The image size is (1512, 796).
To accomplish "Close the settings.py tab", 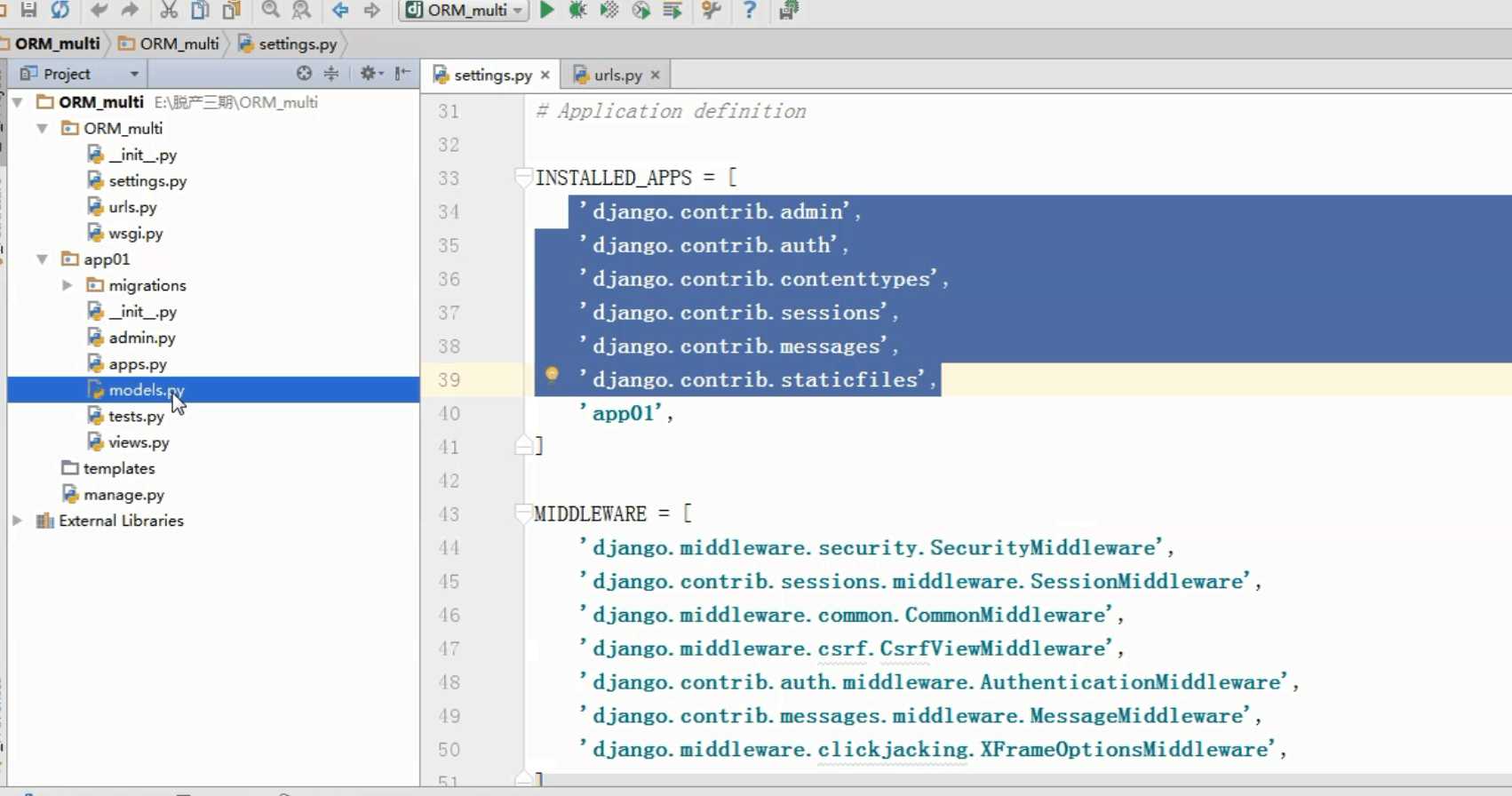I will pos(545,76).
